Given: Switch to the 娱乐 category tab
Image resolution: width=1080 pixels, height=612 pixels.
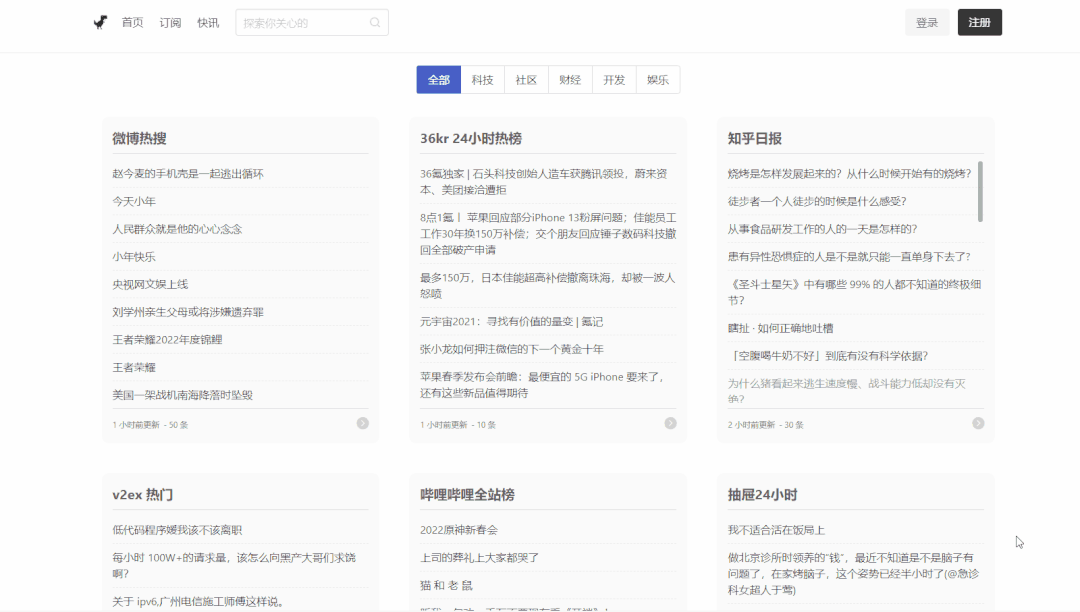Looking at the screenshot, I should [658, 80].
